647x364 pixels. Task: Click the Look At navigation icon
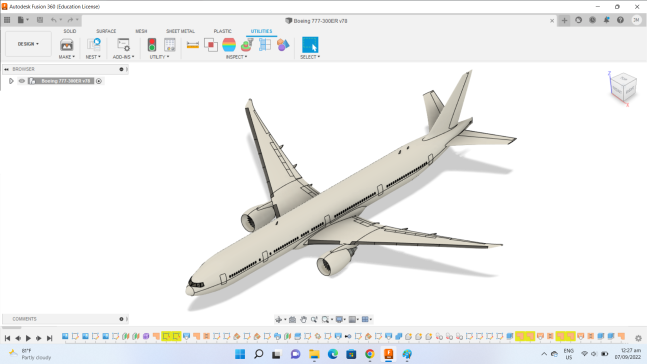293,319
